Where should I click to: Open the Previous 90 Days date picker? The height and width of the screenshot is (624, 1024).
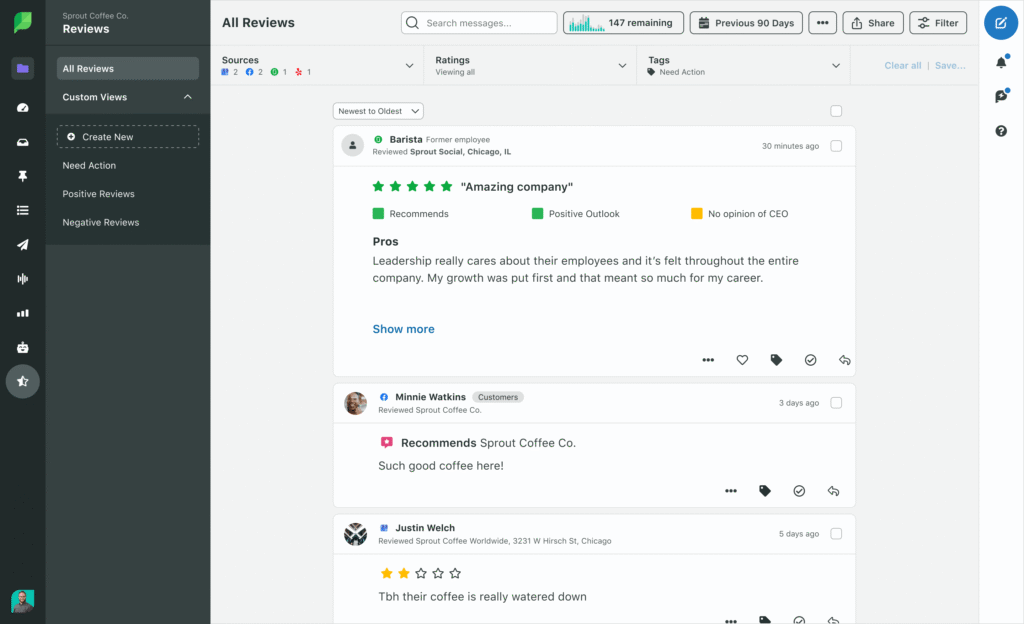click(746, 23)
